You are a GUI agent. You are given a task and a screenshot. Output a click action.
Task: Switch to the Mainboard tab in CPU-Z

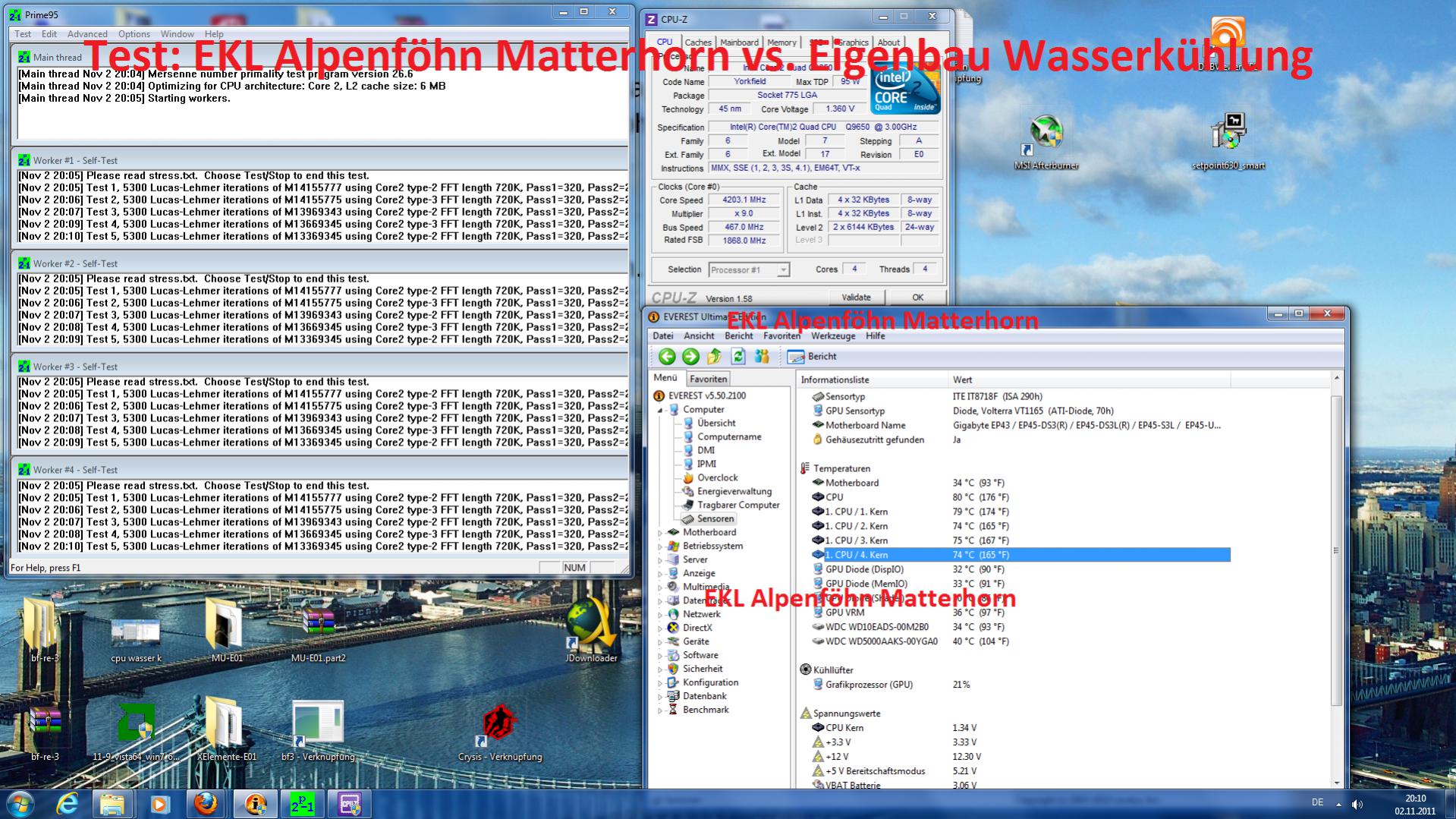739,43
